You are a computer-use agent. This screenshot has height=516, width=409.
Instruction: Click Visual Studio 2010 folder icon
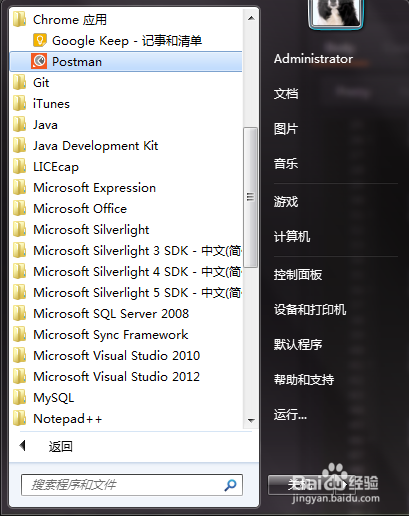click(x=20, y=355)
